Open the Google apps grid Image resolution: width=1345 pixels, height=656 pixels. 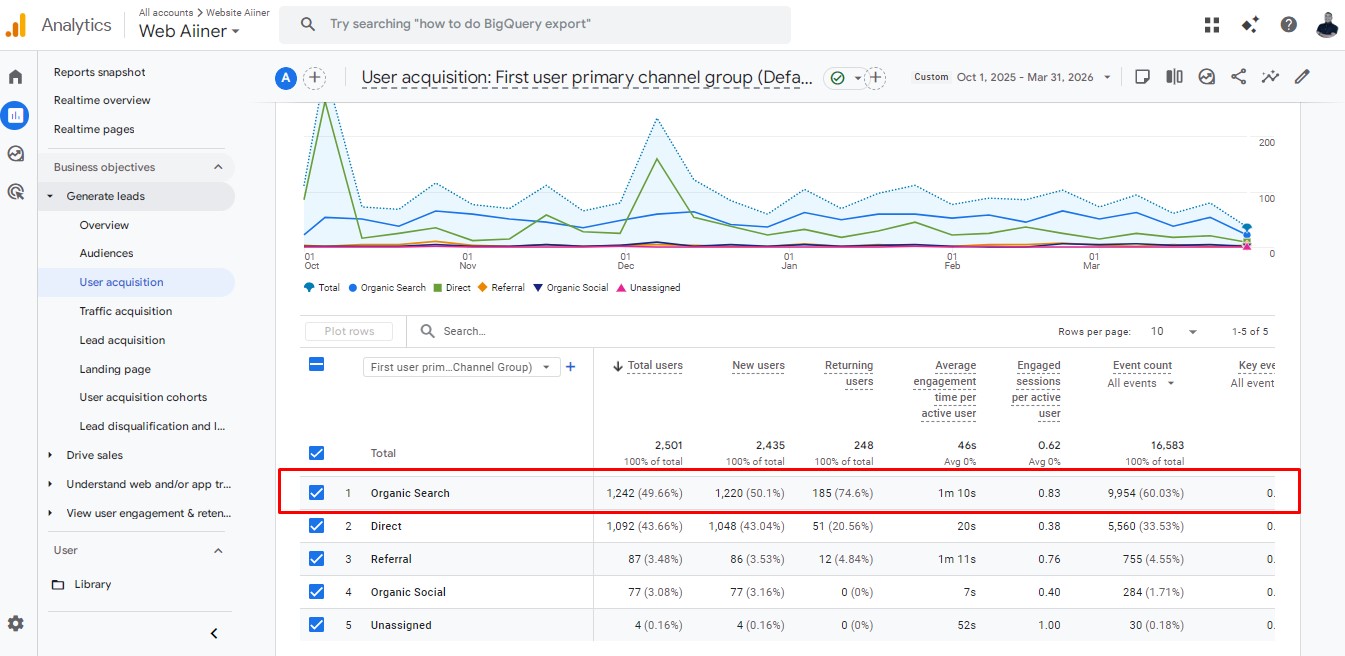[x=1213, y=25]
